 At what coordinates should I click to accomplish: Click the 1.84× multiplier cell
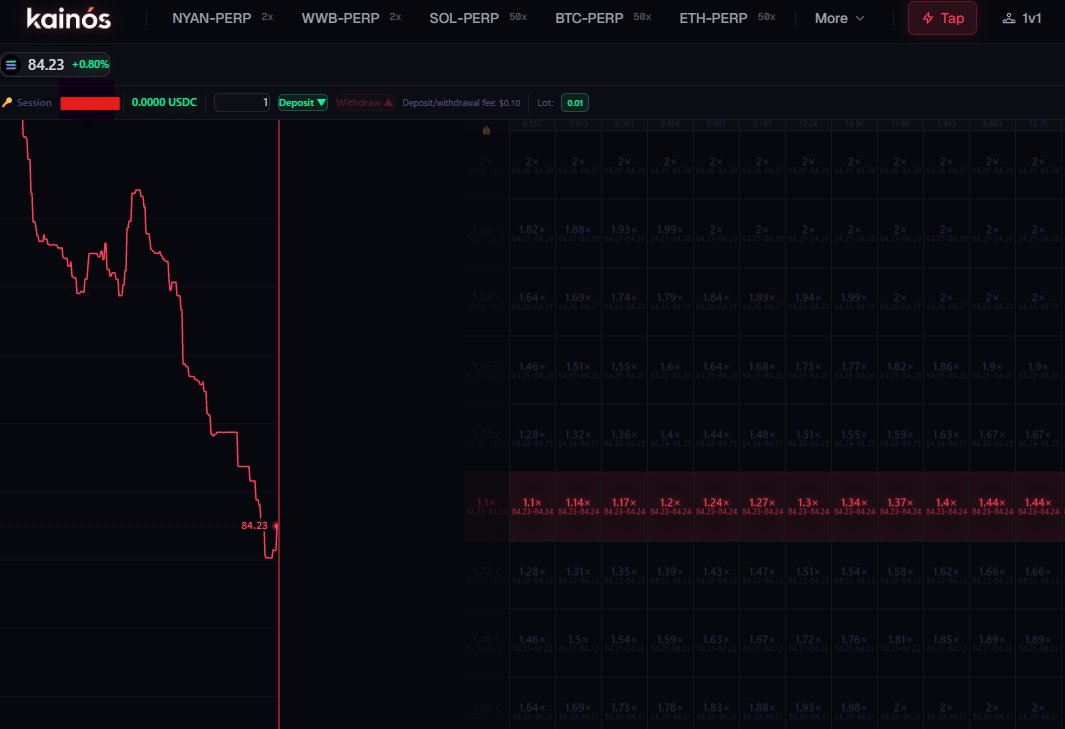(717, 301)
